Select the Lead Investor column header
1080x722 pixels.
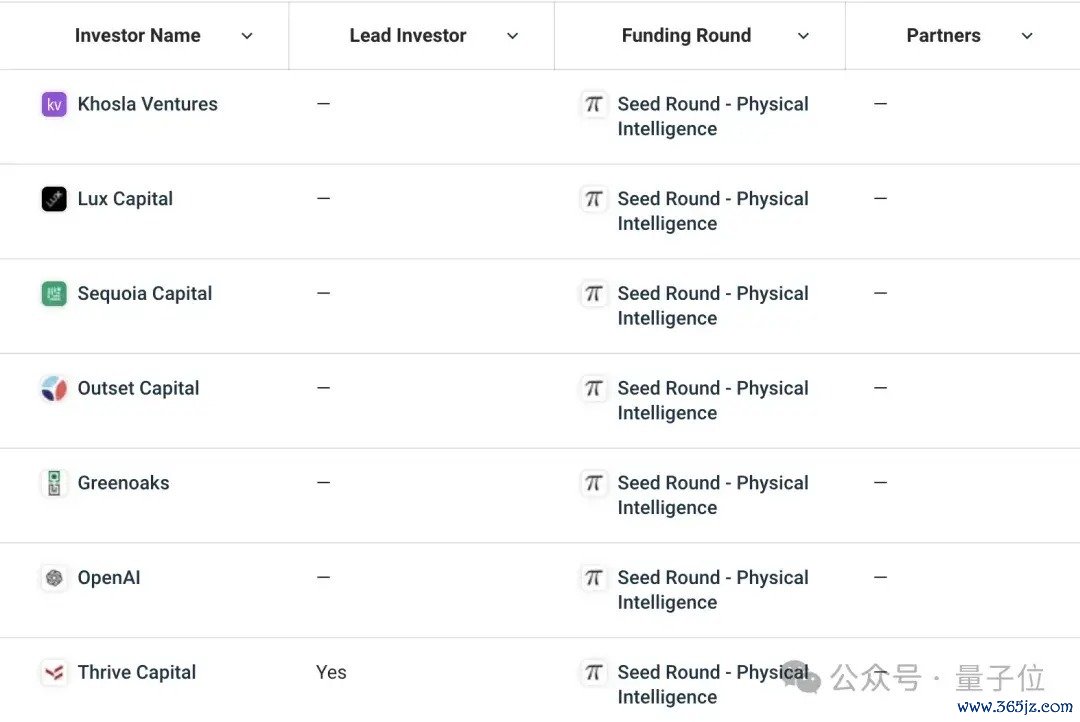(408, 35)
